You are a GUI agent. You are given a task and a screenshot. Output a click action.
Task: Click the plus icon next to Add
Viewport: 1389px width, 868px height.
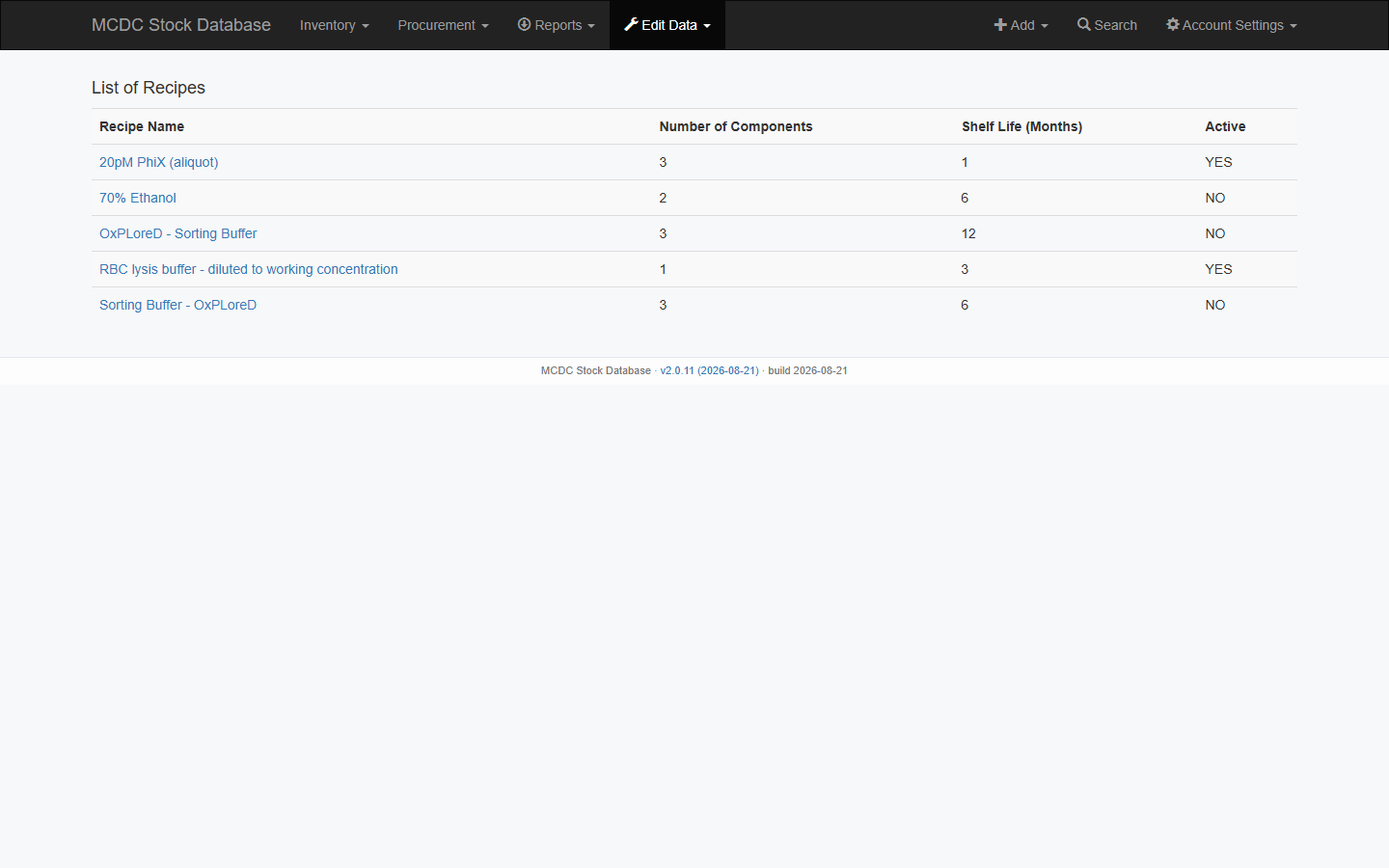[1000, 25]
